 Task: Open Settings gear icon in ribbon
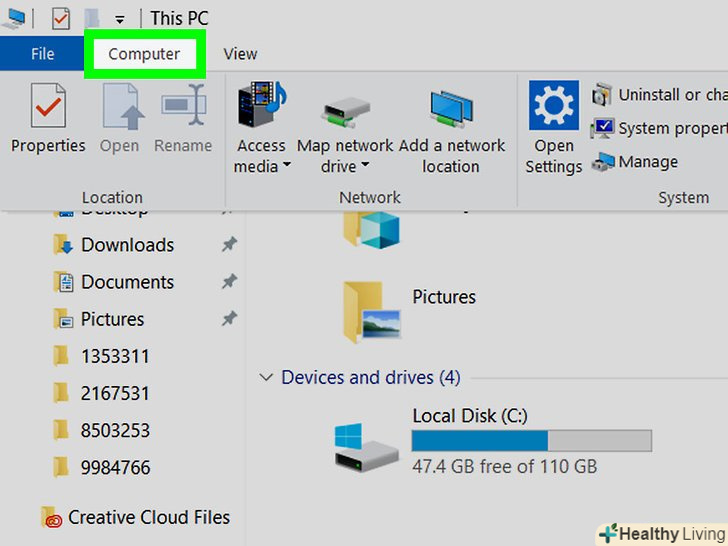pos(553,105)
